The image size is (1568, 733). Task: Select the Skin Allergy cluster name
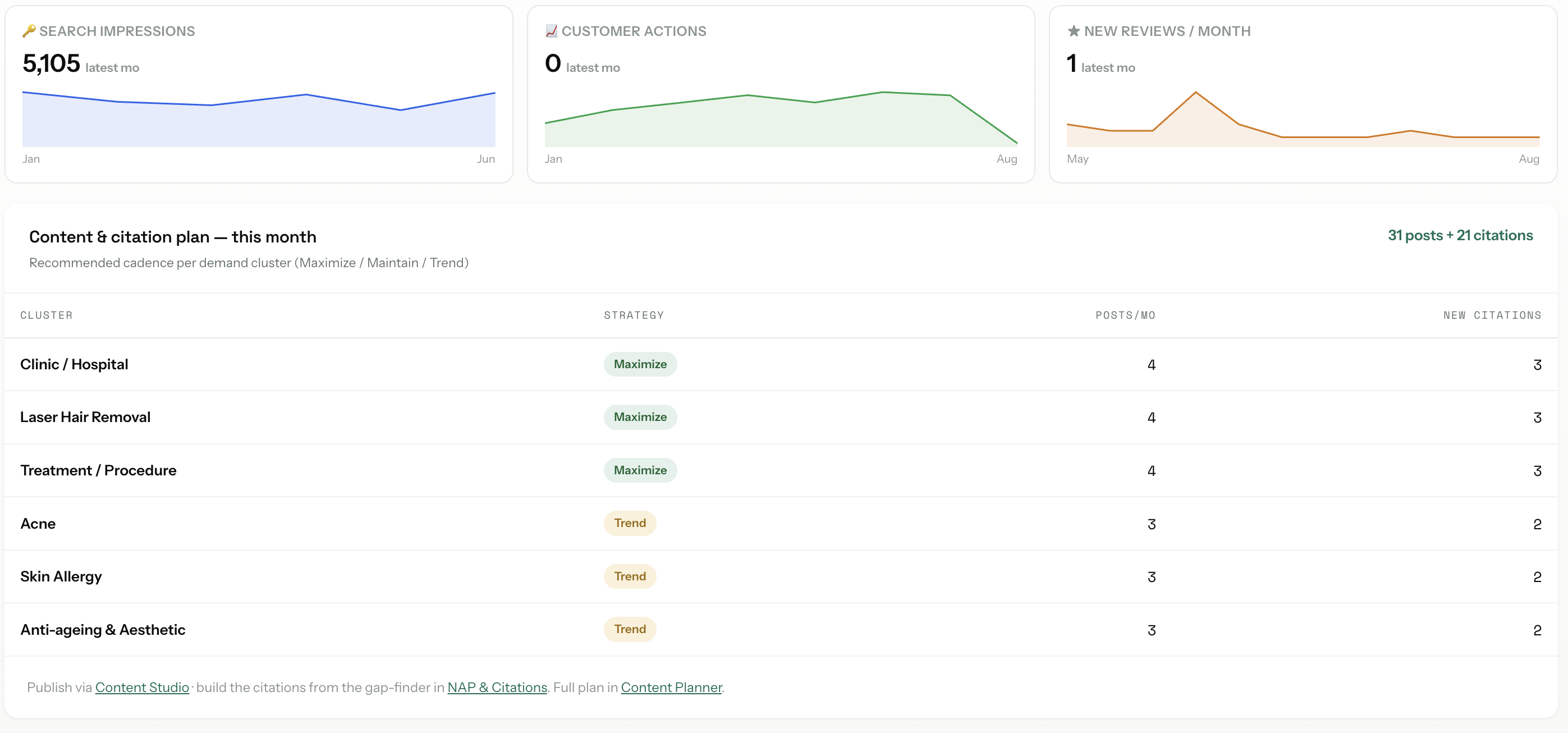[x=61, y=576]
